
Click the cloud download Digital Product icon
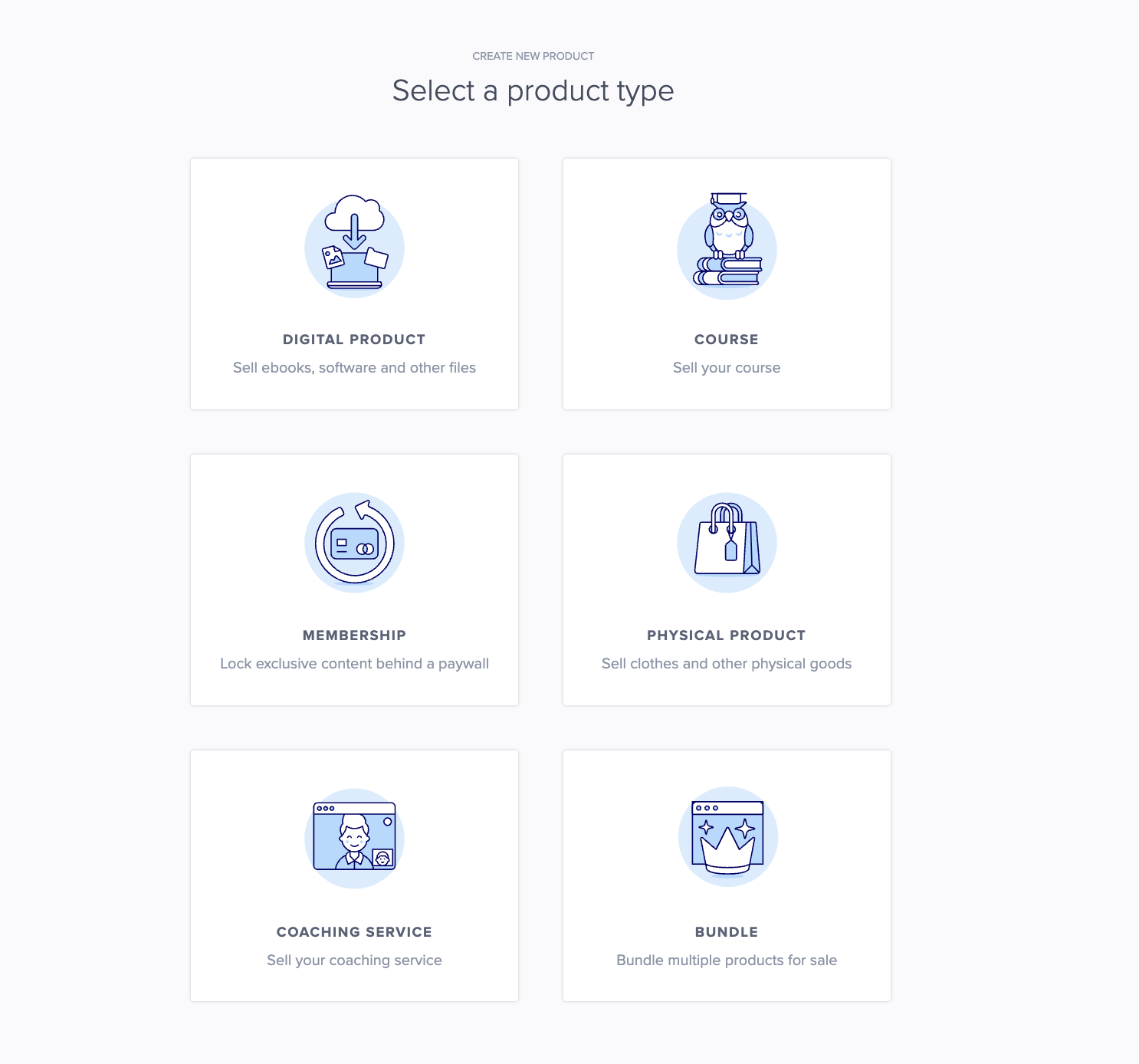(354, 245)
